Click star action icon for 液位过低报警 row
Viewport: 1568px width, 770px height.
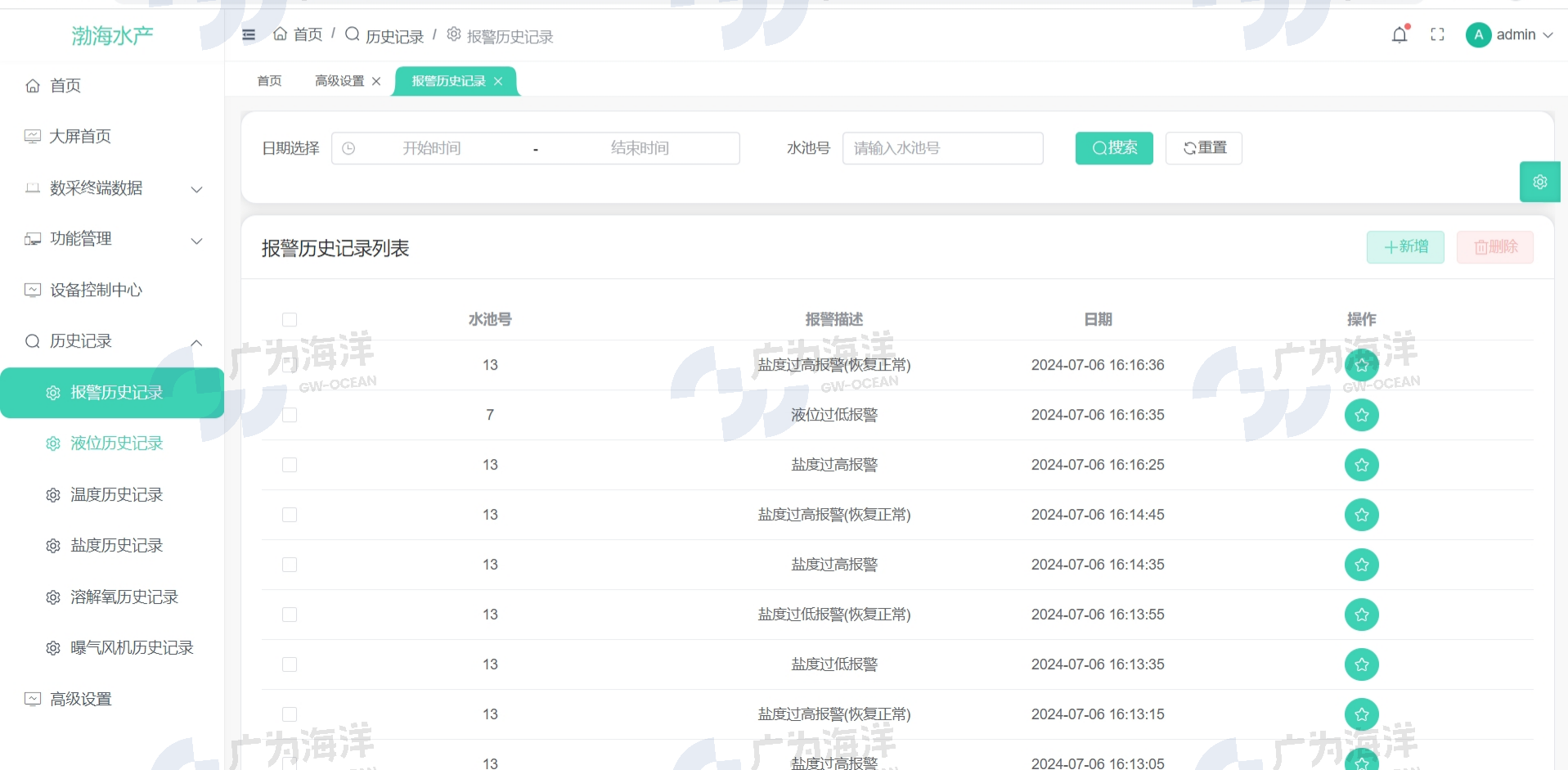(x=1361, y=415)
